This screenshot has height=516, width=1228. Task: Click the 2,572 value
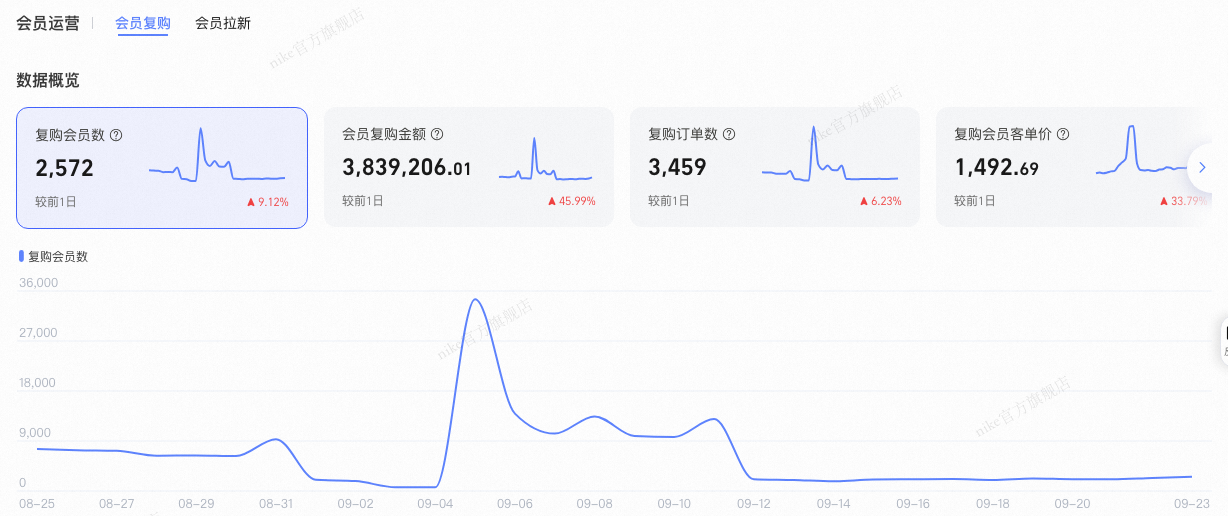[64, 168]
